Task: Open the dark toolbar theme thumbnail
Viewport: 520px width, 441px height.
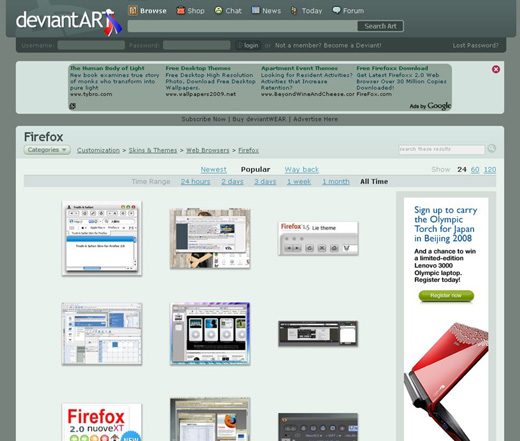Action: coord(318,427)
